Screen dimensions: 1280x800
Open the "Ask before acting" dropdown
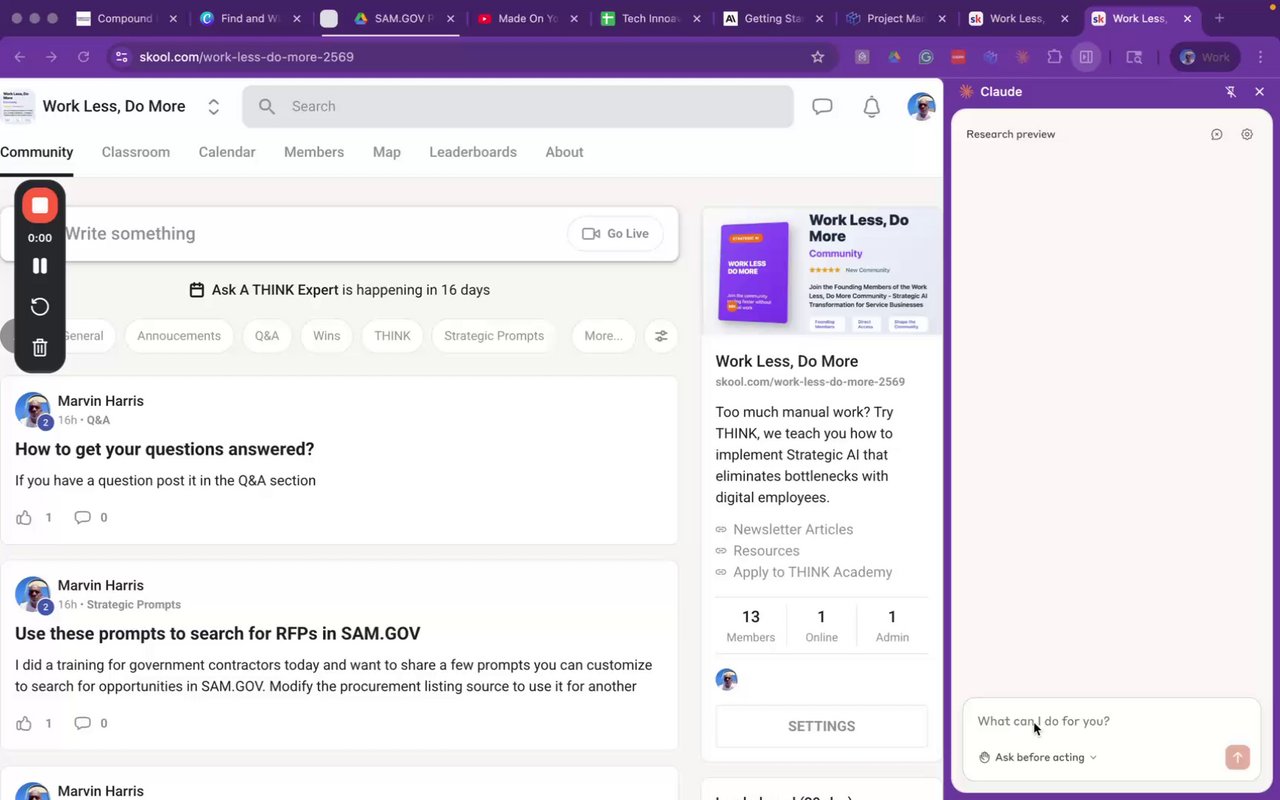tap(1037, 757)
